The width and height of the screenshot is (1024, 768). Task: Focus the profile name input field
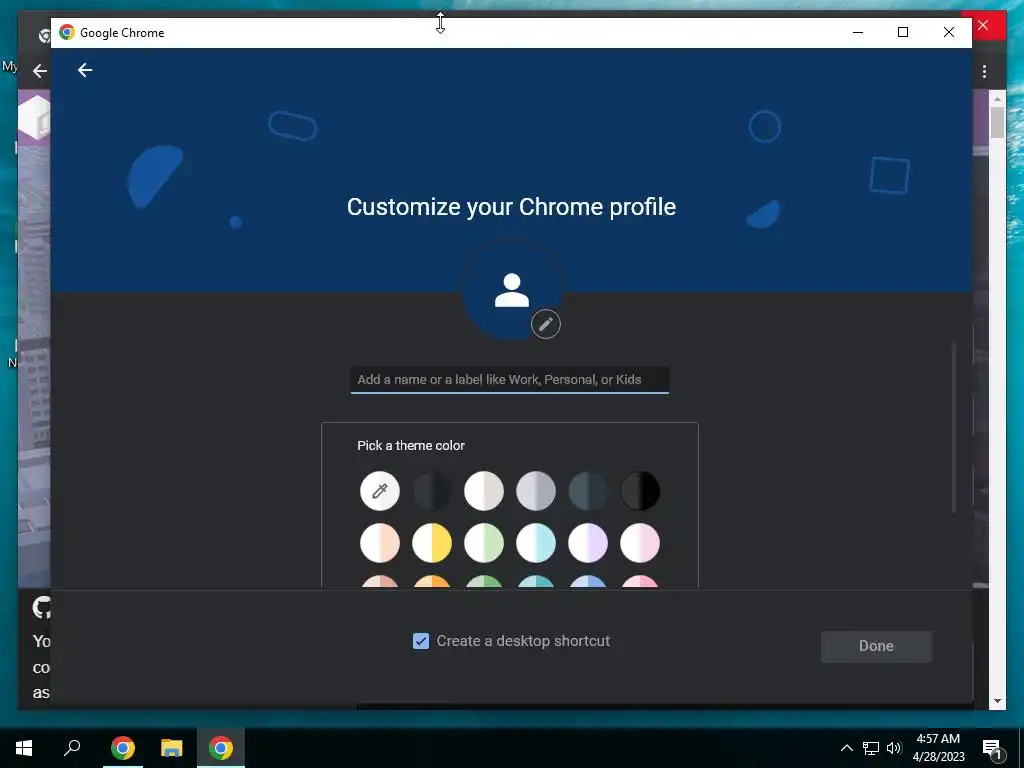(509, 380)
